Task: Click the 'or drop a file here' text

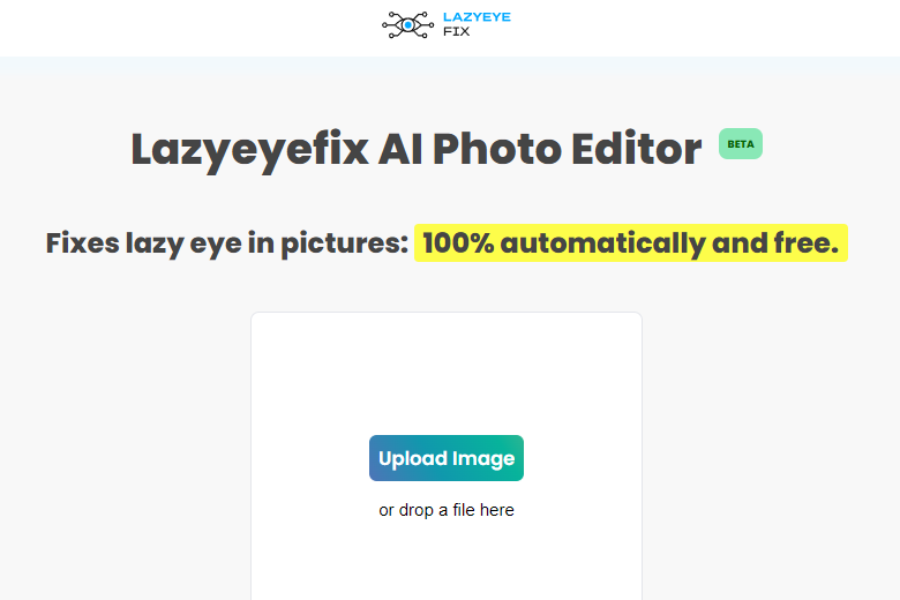Action: pos(446,510)
